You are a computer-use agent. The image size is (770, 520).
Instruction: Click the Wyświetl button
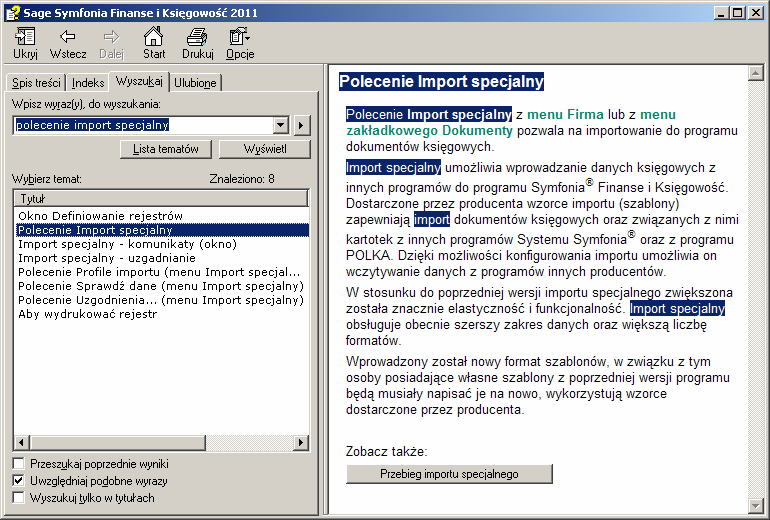pos(265,149)
